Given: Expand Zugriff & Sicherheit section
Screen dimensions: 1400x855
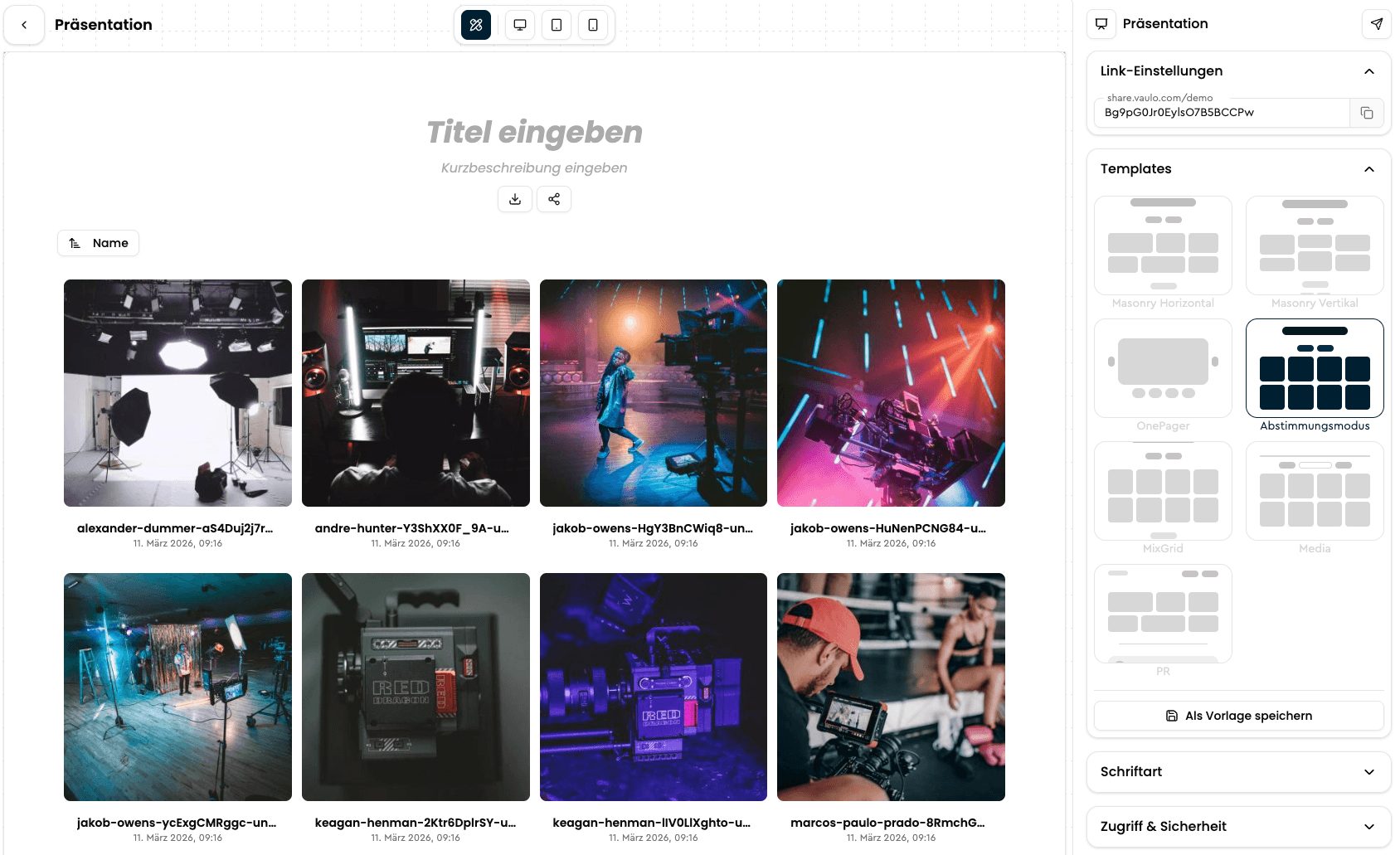Looking at the screenshot, I should pyautogui.click(x=1239, y=827).
